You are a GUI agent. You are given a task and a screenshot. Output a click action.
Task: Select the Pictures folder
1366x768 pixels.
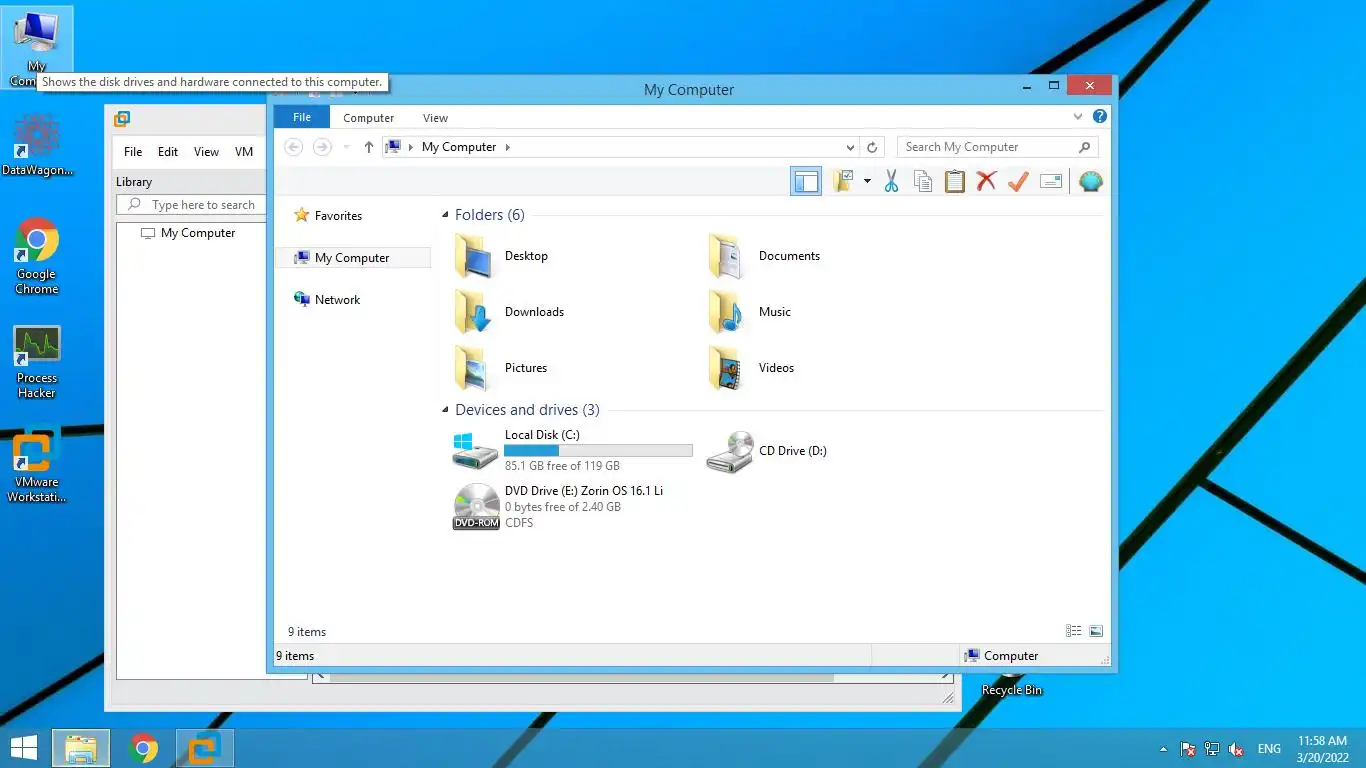tap(501, 368)
